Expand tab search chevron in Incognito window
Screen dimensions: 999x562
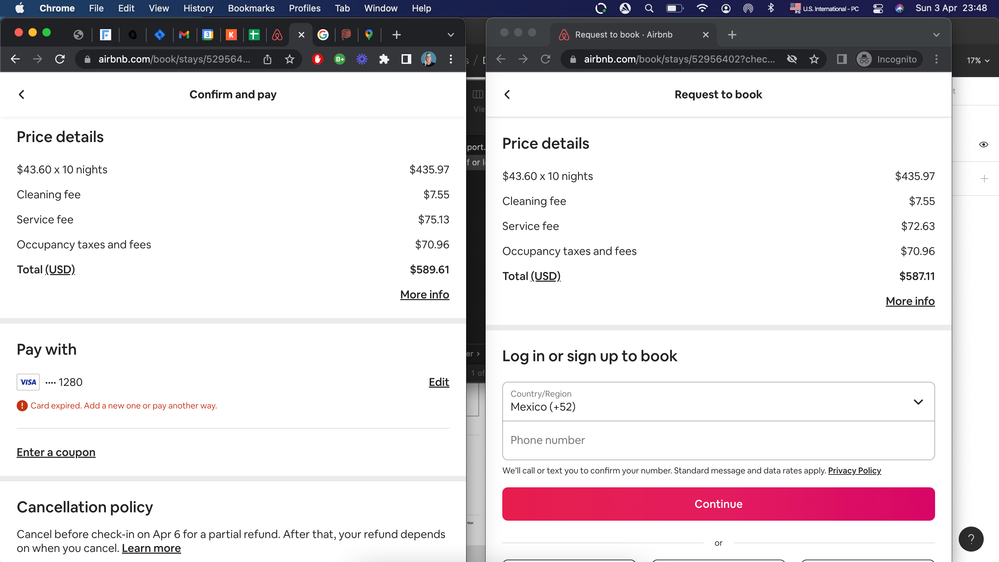click(x=936, y=35)
